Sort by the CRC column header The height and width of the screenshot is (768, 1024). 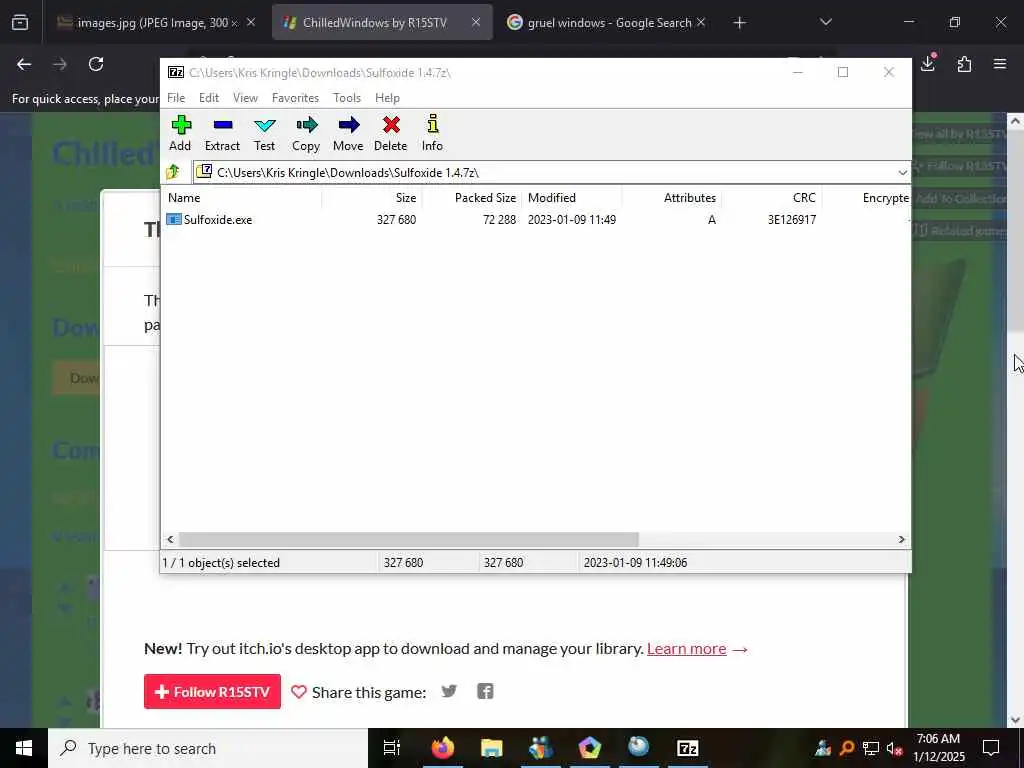pyautogui.click(x=771, y=198)
